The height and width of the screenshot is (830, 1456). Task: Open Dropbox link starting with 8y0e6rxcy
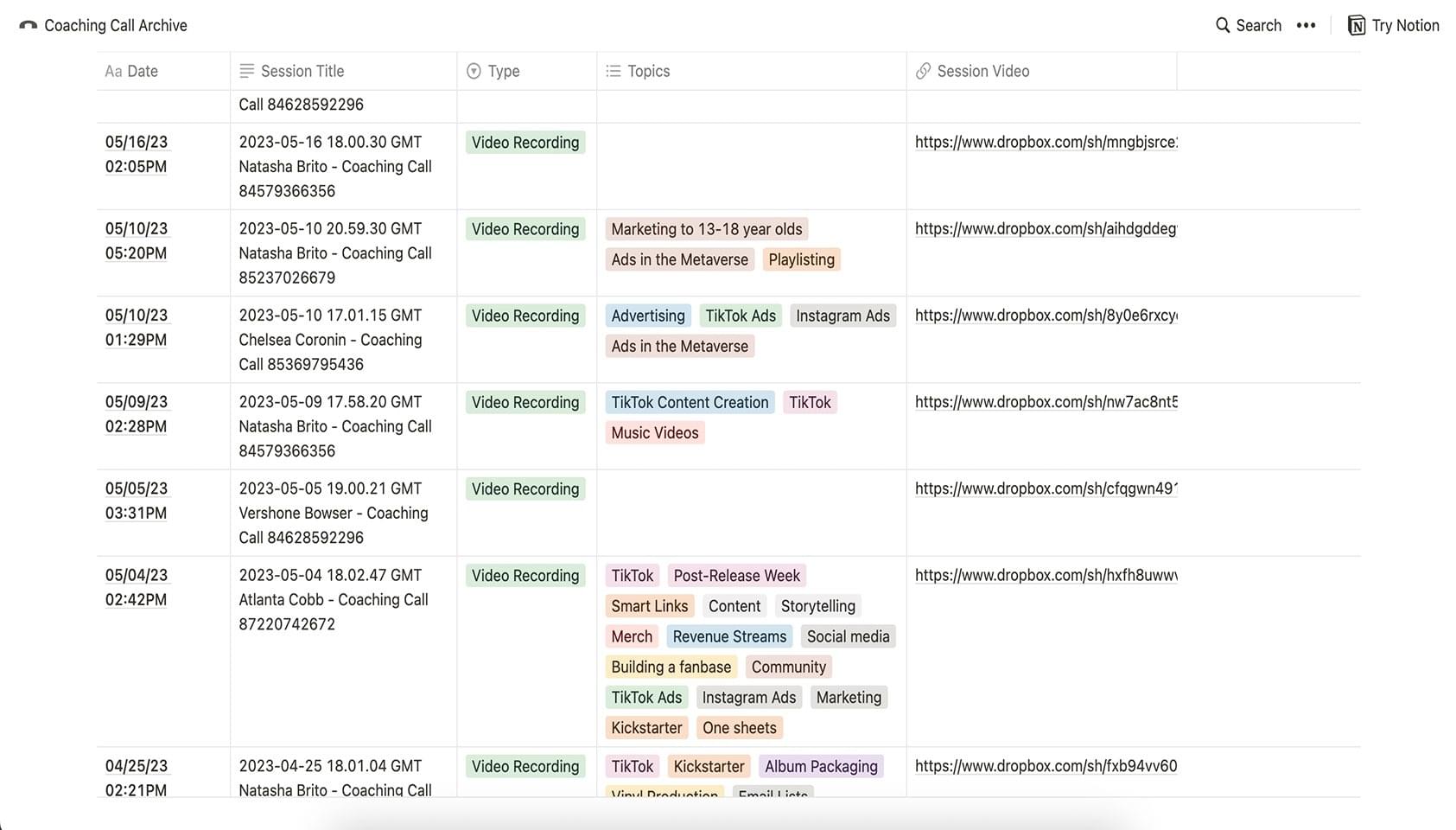pos(1046,315)
